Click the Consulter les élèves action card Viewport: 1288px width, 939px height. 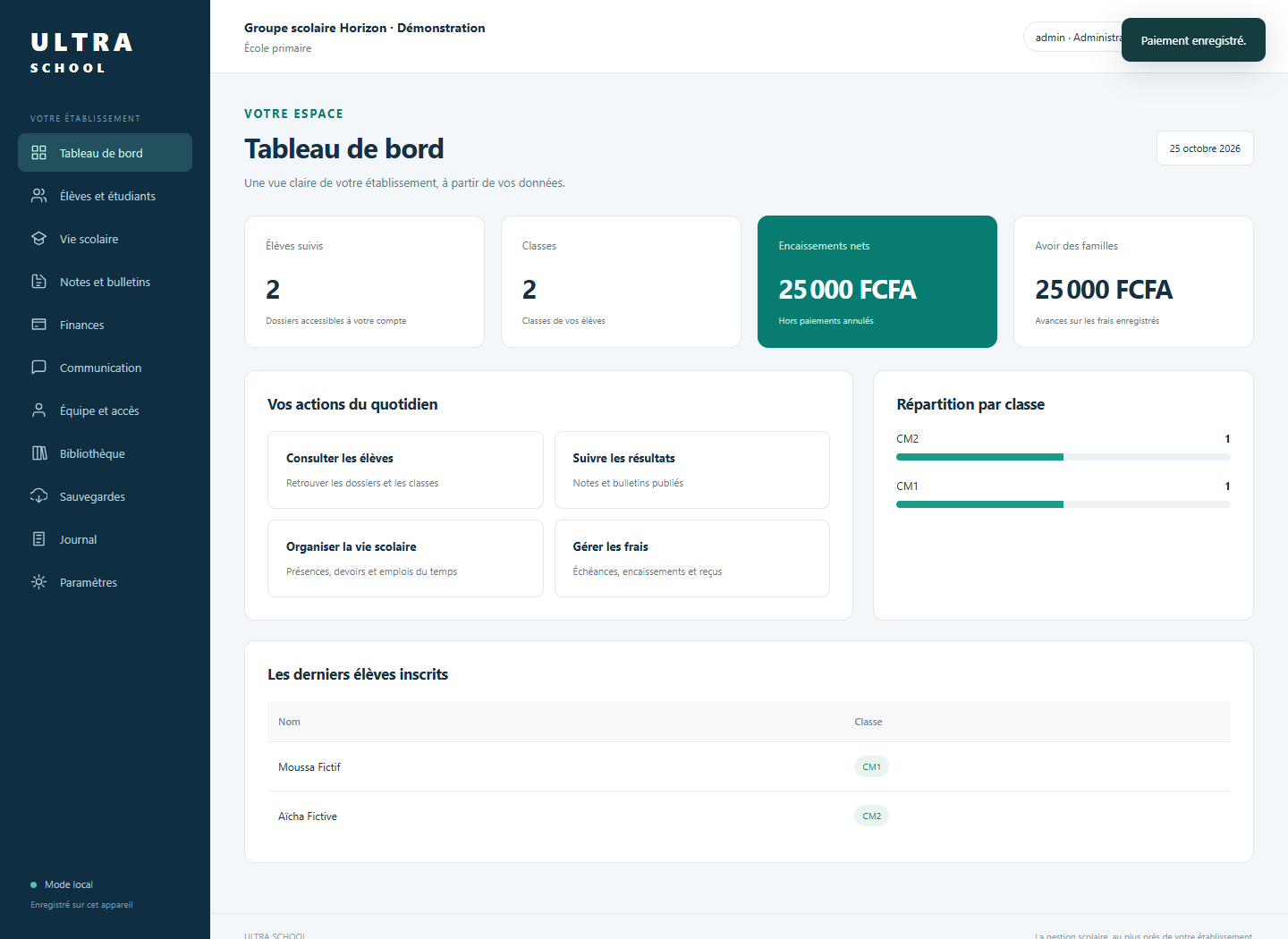[x=405, y=469]
